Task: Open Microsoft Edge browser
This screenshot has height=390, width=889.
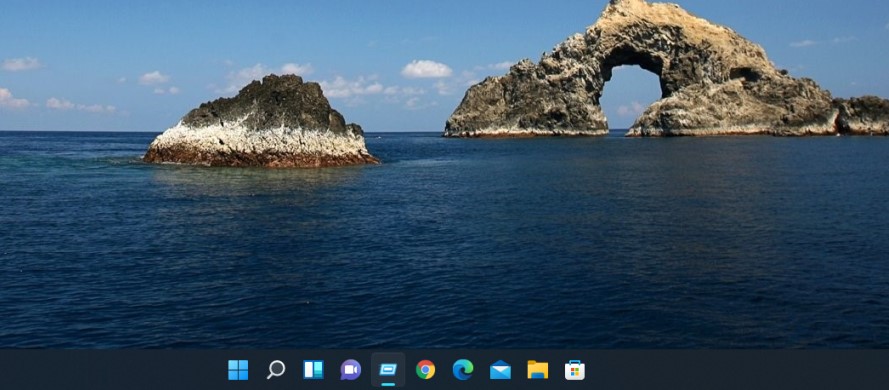Action: (463, 370)
